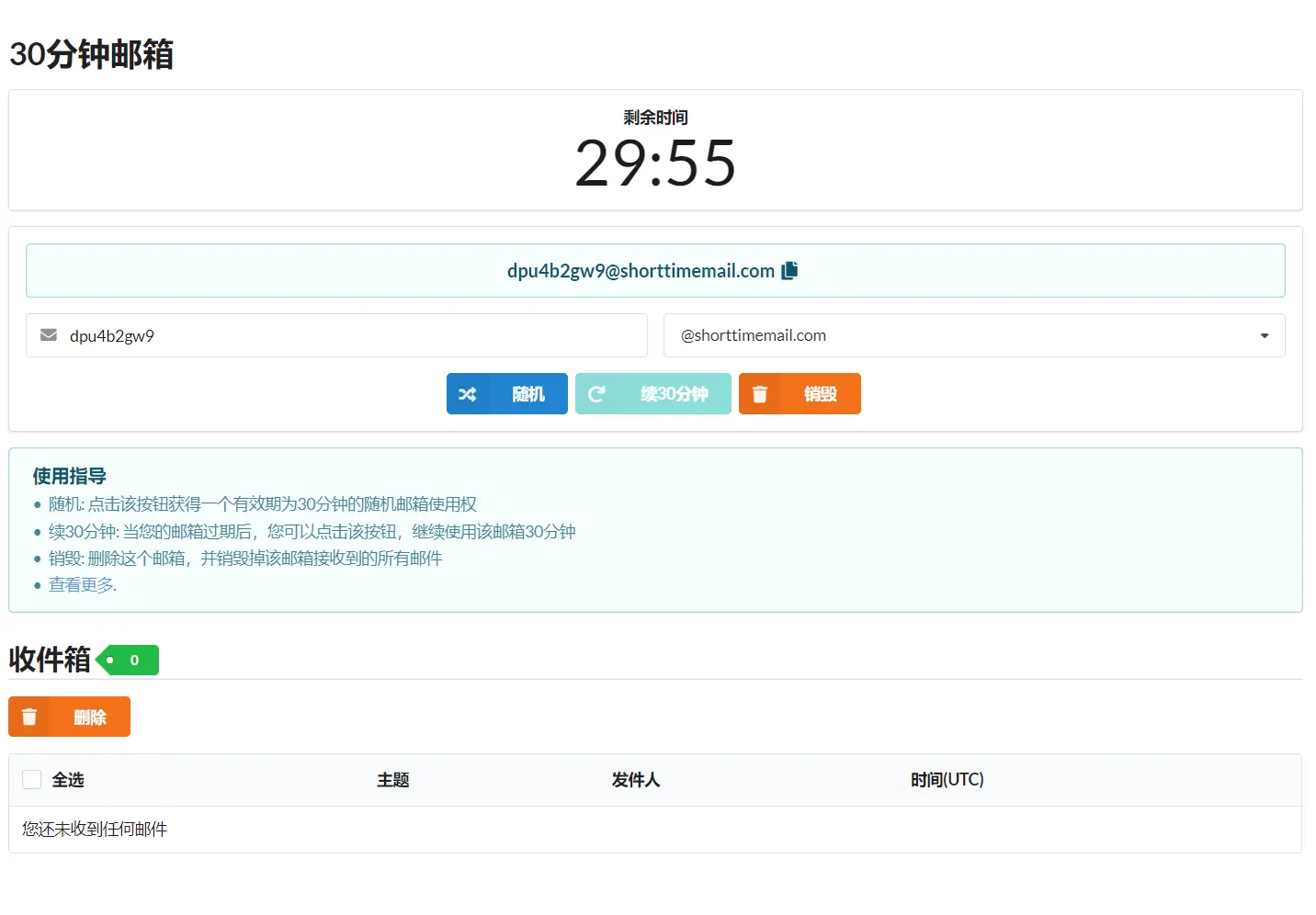The width and height of the screenshot is (1316, 915).
Task: Click the dpu4b2gw9@shorttimemail.com address text
Action: click(641, 271)
